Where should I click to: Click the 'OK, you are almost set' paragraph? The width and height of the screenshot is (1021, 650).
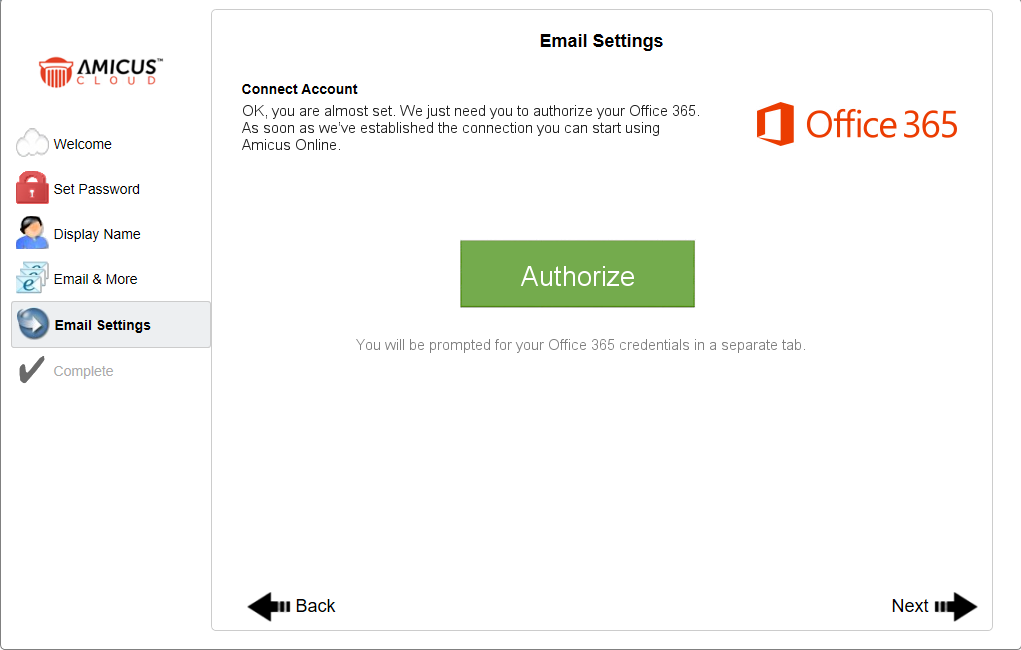471,128
